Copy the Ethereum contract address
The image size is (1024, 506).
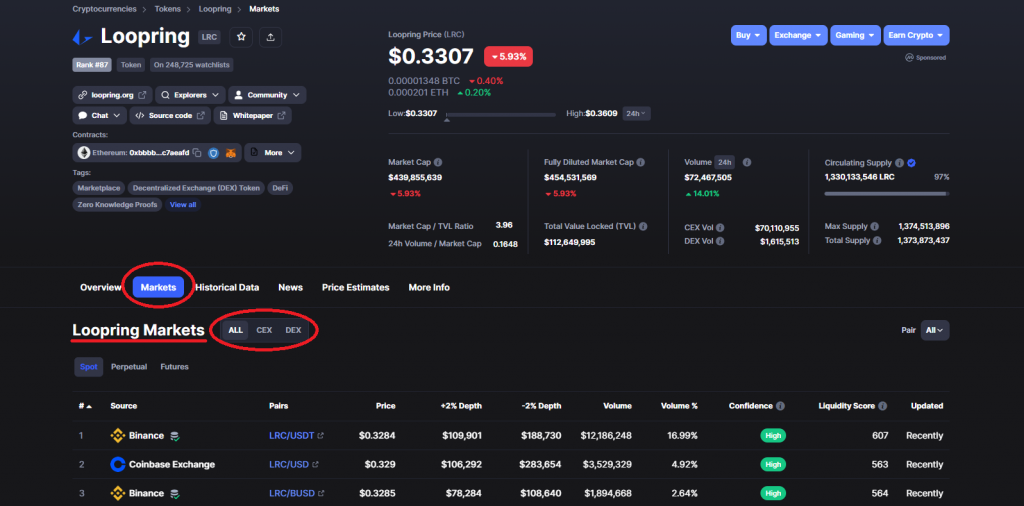point(197,153)
